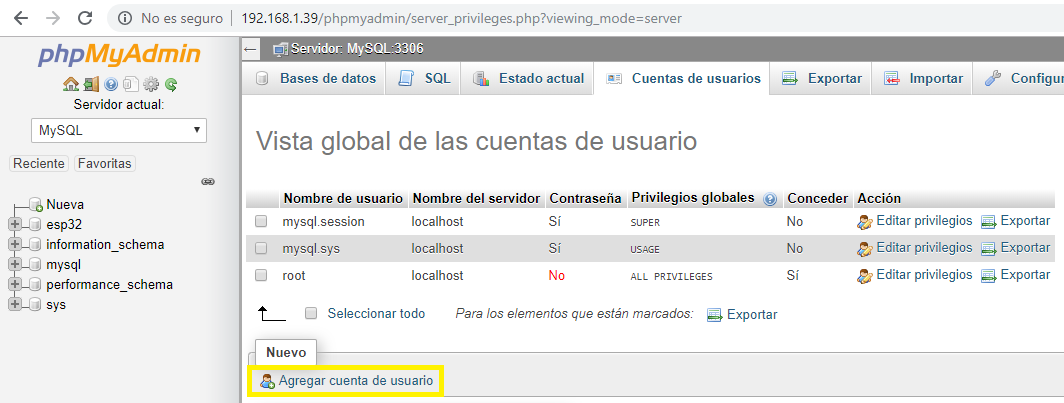
Task: Expand the mysql database tree node
Action: [x=15, y=265]
